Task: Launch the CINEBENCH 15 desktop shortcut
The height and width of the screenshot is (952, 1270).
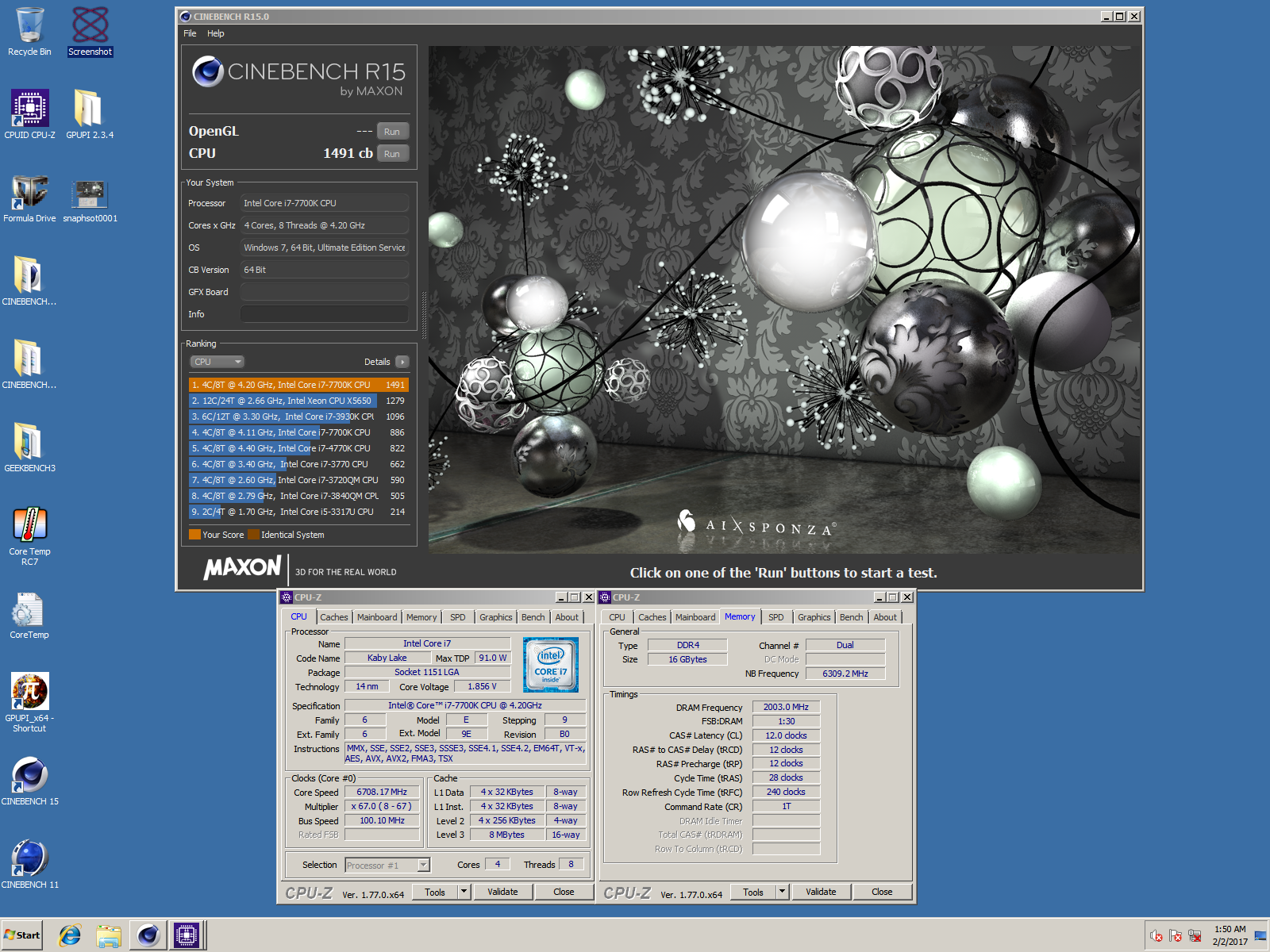Action: click(29, 781)
